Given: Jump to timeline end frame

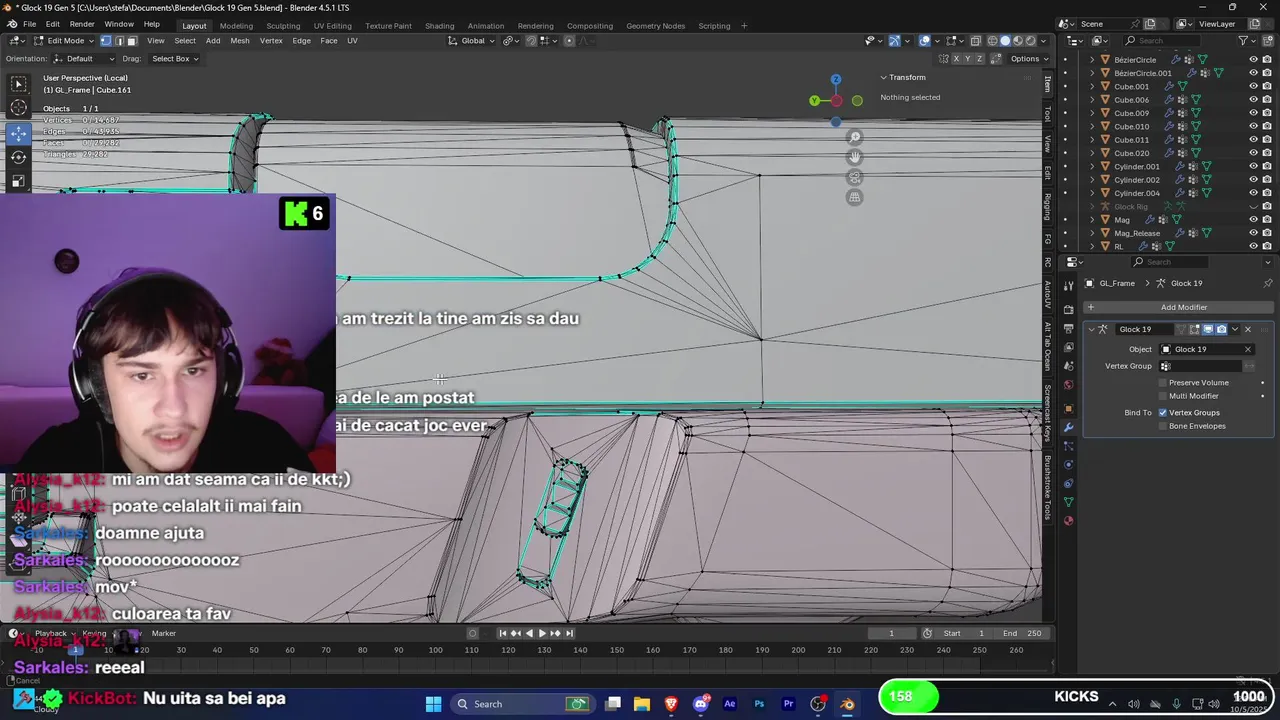Looking at the screenshot, I should pos(570,633).
